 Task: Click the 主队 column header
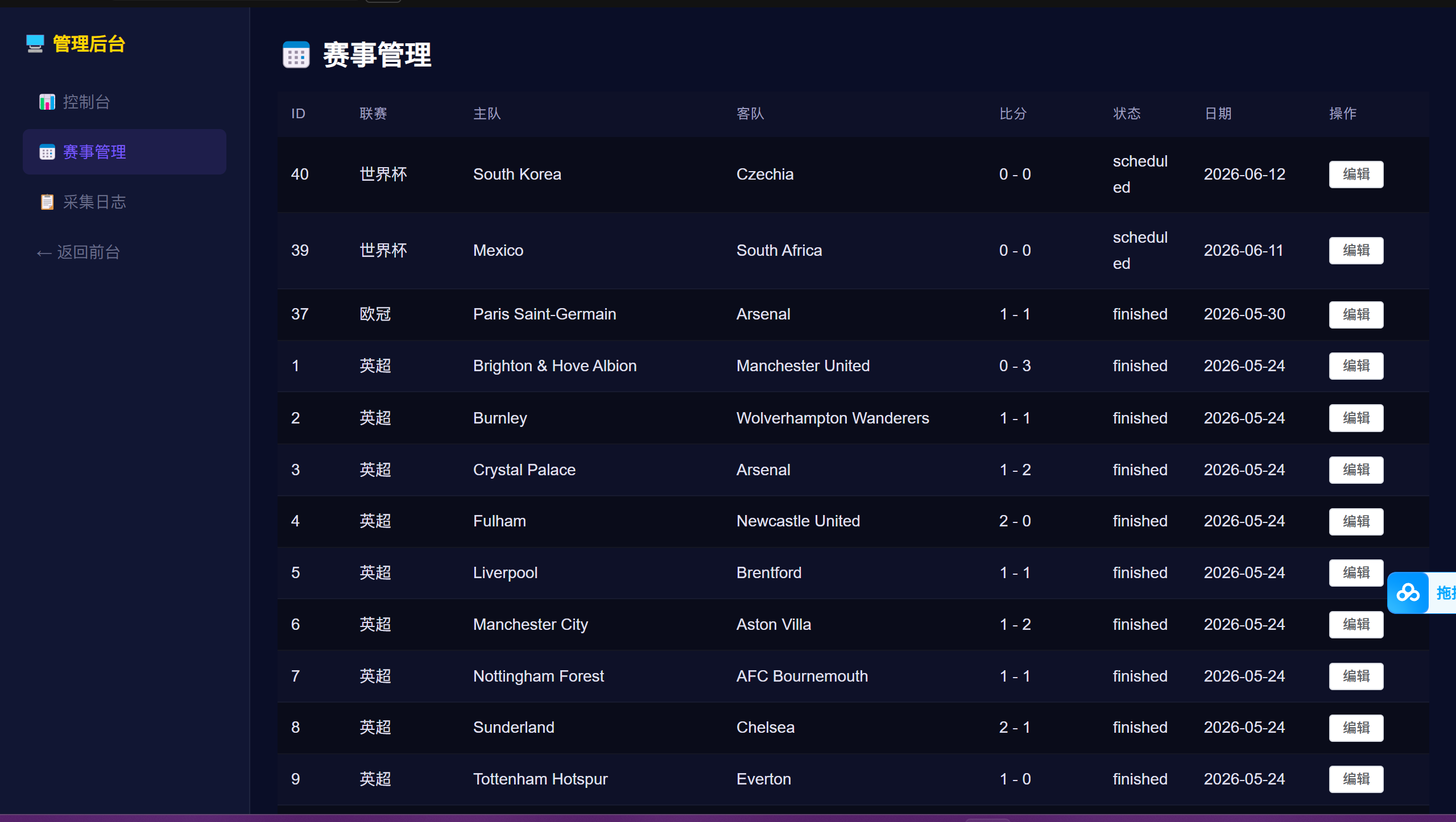[487, 114]
